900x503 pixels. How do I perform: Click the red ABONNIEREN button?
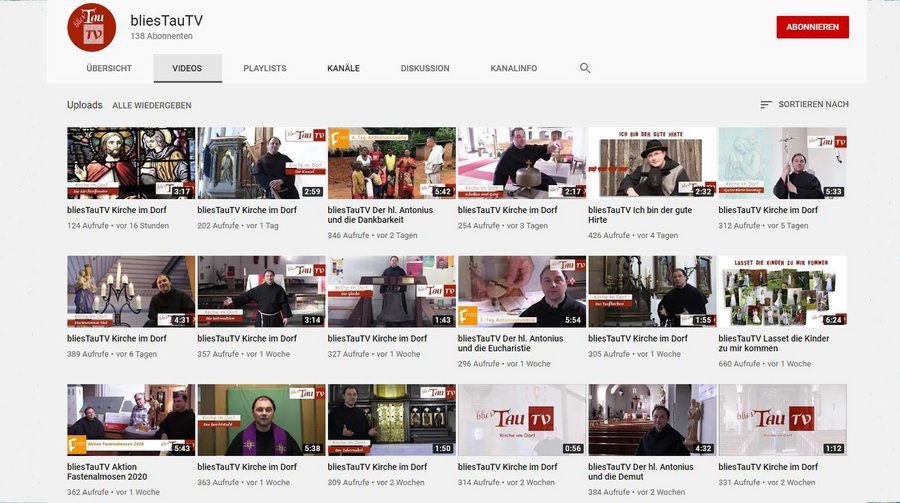click(812, 27)
